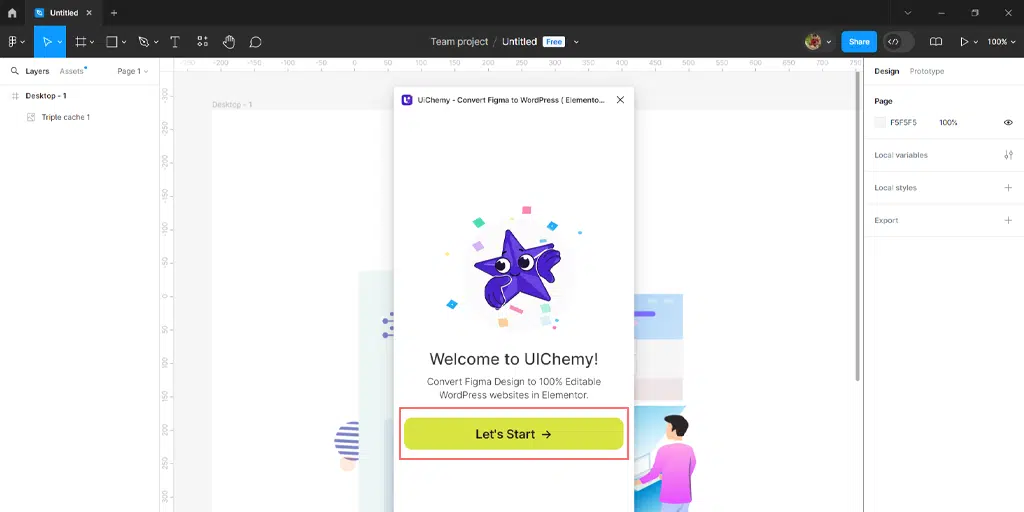The width and height of the screenshot is (1024, 512).
Task: Expand shape tools dropdown arrow
Action: pos(123,42)
